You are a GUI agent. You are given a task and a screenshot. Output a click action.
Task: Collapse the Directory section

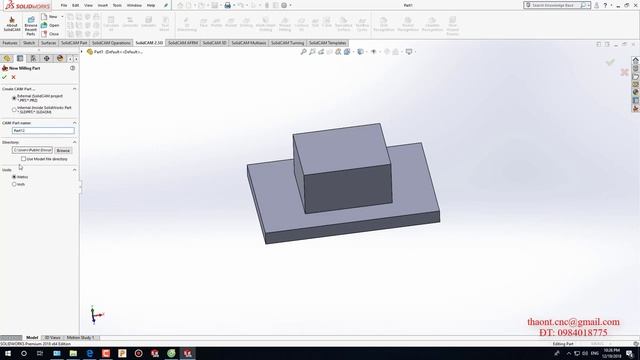click(75, 142)
